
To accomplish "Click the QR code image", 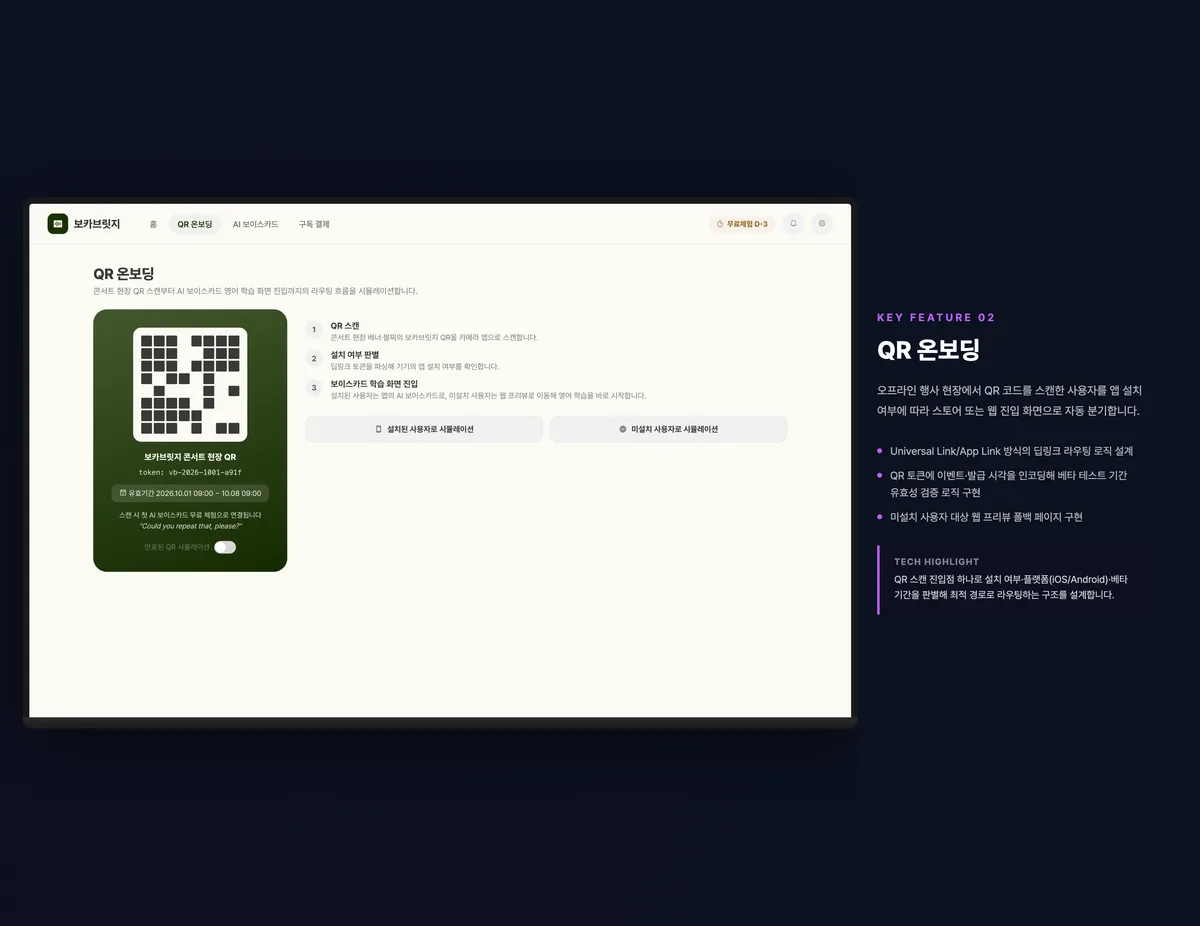I will (x=190, y=384).
